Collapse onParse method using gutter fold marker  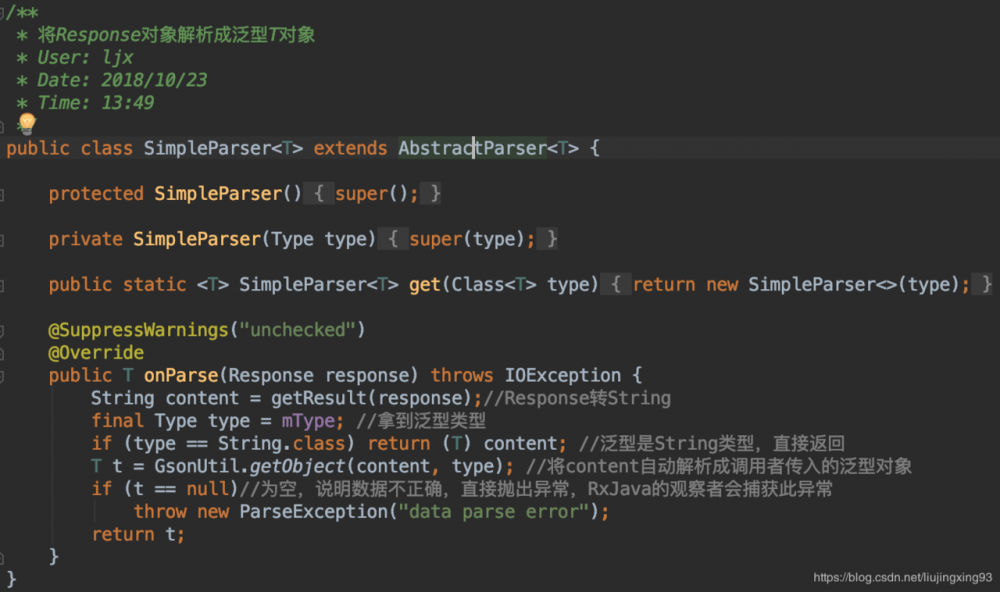tap(4, 376)
